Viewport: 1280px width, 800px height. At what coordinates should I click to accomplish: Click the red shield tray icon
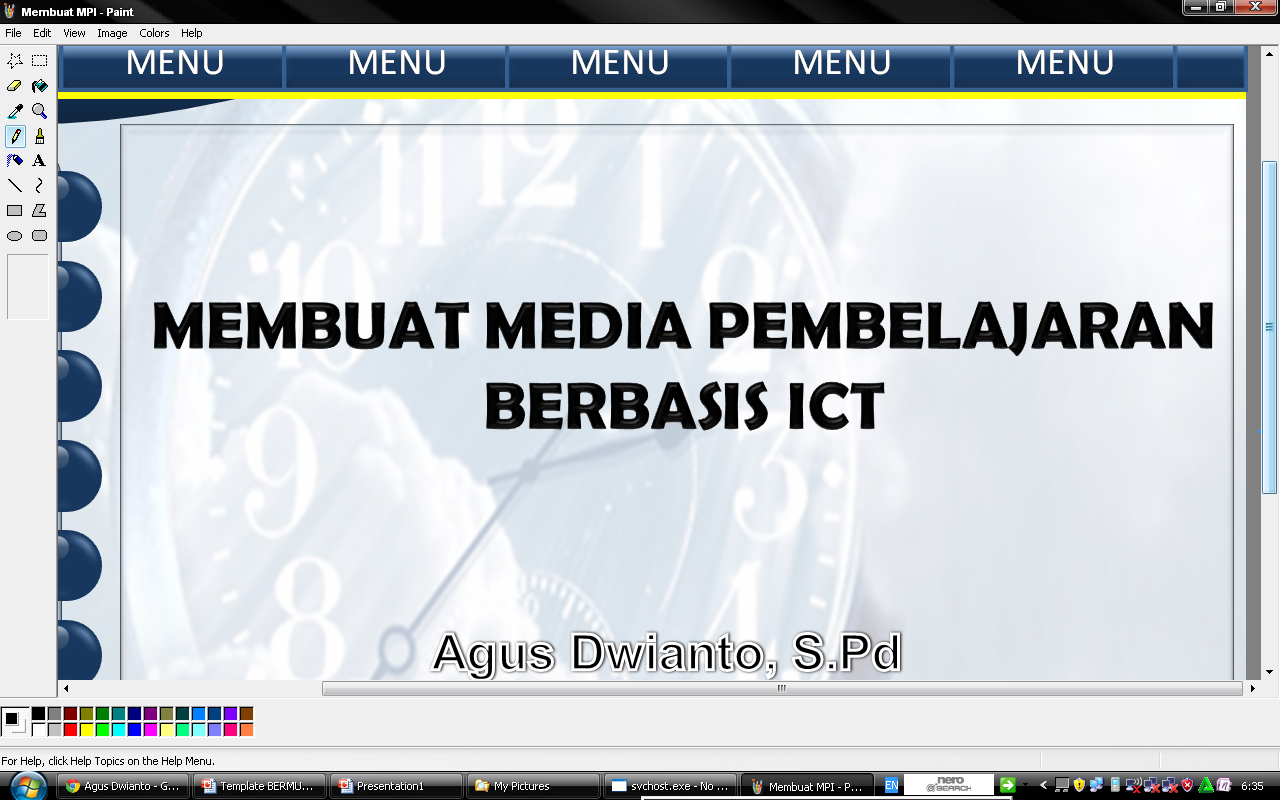click(x=1188, y=786)
